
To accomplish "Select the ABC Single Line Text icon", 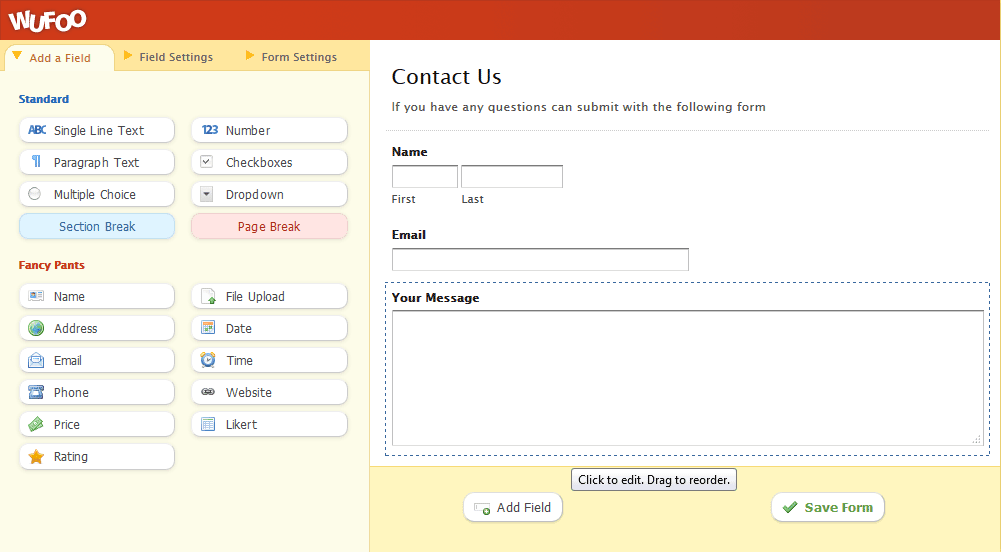I will point(37,130).
